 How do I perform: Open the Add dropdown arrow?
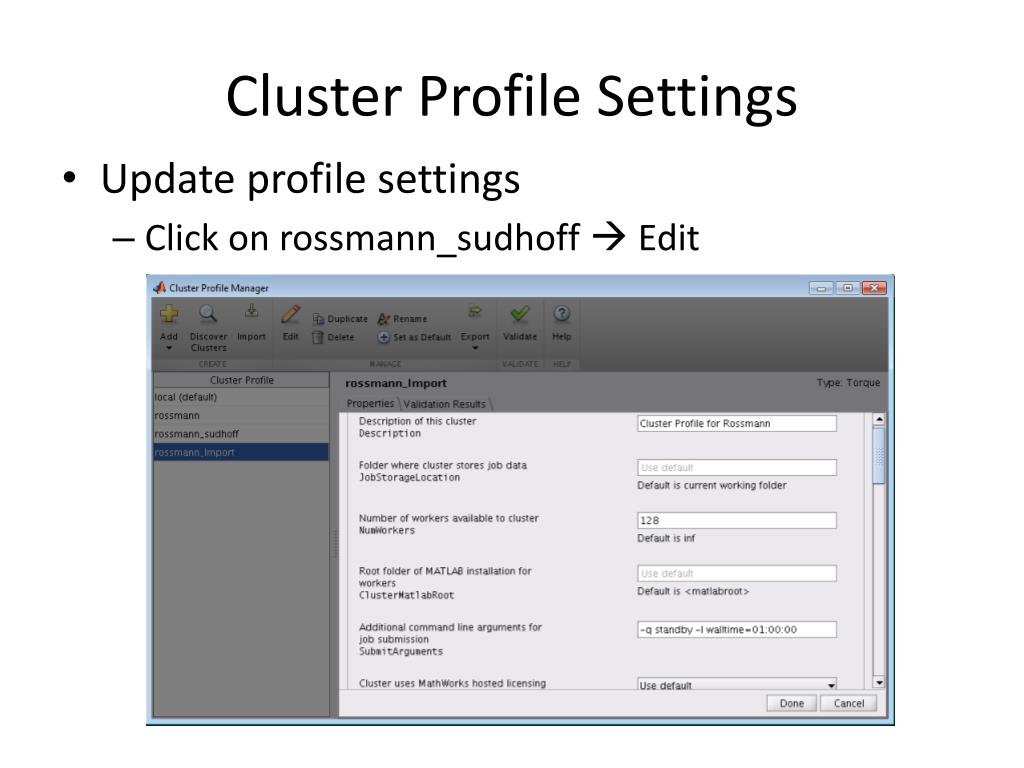pos(169,348)
